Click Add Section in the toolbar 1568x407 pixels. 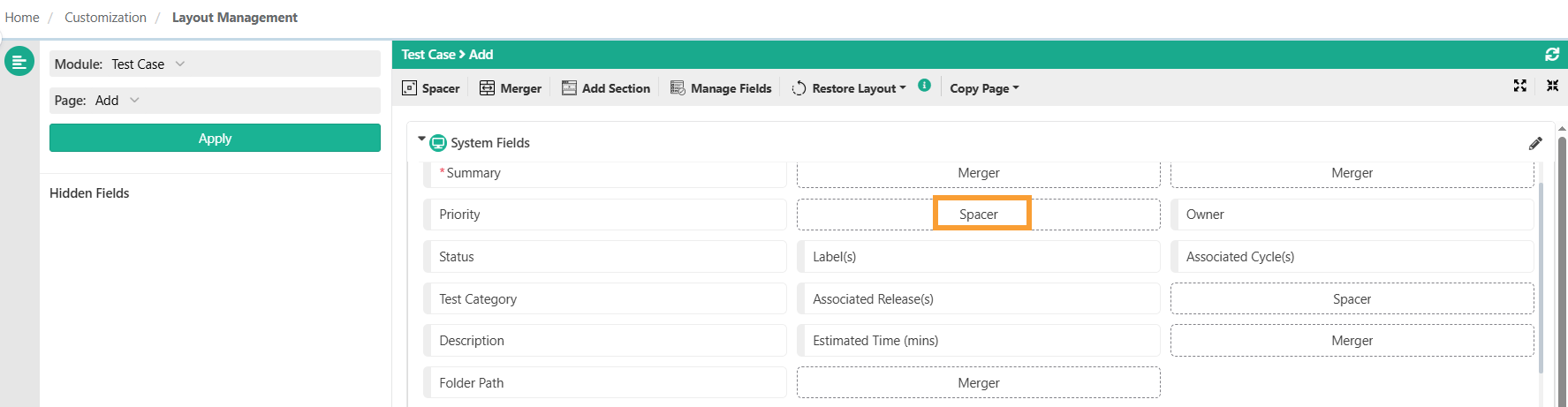(606, 88)
